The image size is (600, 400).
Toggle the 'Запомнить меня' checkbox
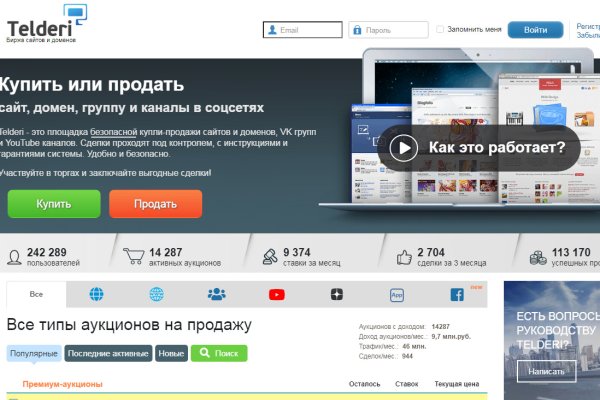[x=440, y=30]
